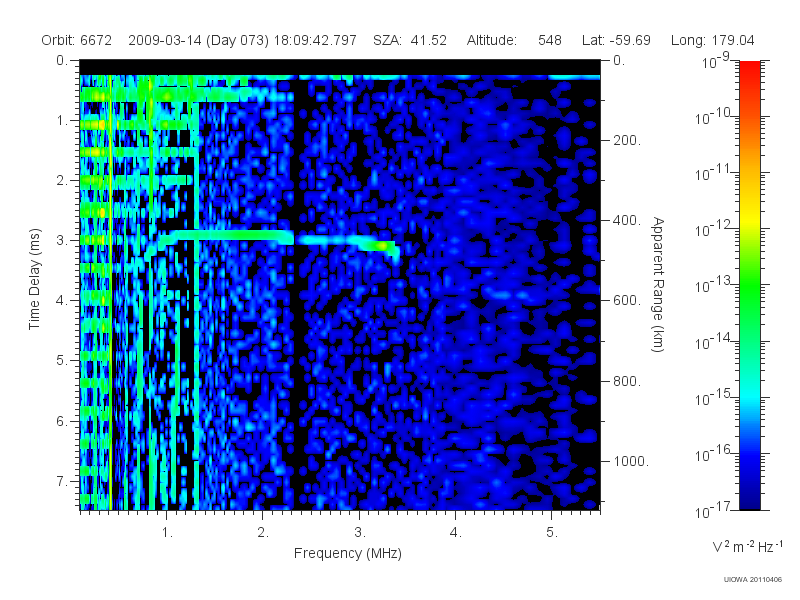The width and height of the screenshot is (800, 600).
Task: Click the yellow vertical line near 0.4 MHz
Action: pyautogui.click(x=111, y=292)
